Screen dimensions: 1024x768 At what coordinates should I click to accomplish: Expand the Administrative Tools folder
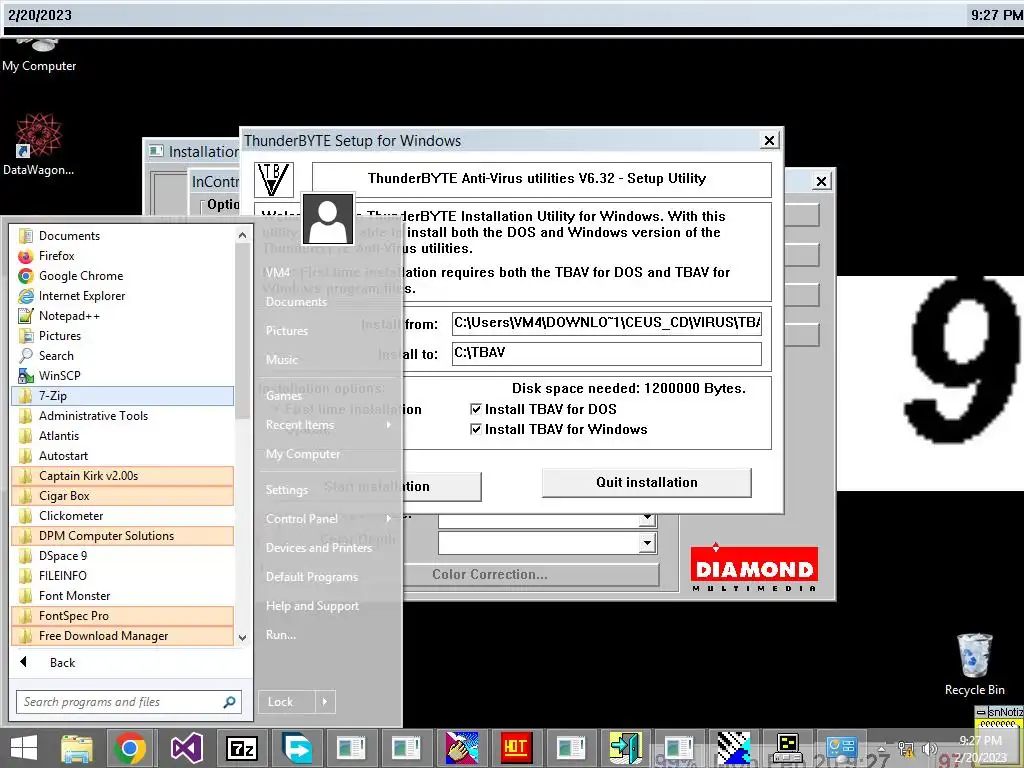pyautogui.click(x=122, y=416)
